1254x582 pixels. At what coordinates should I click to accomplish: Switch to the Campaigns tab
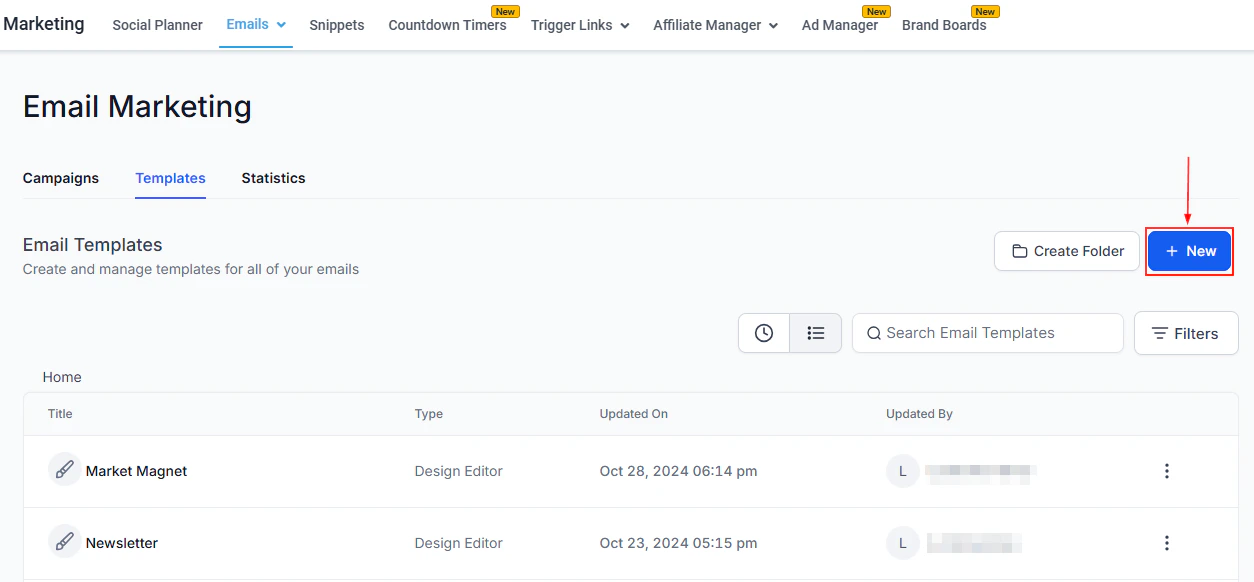(x=60, y=178)
